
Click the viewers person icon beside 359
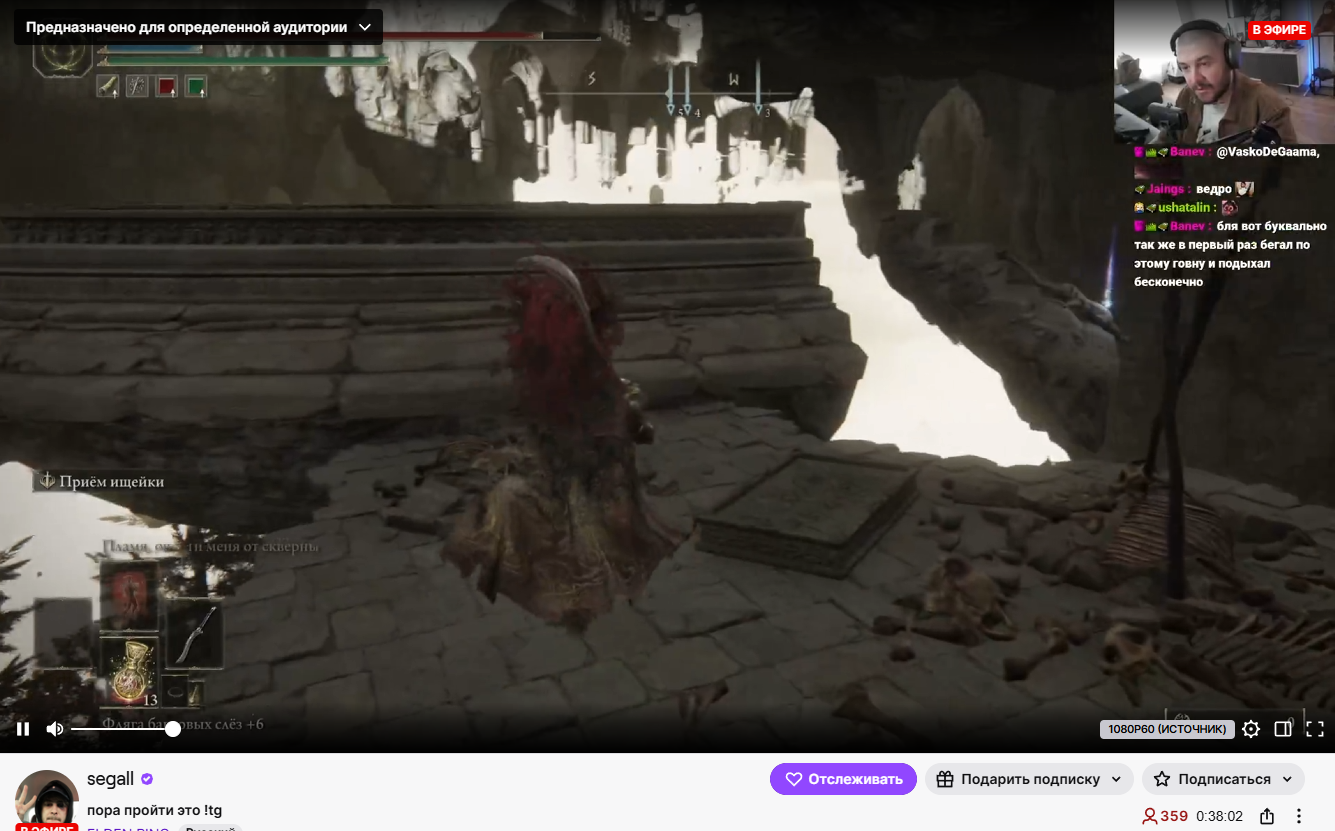pos(1150,816)
